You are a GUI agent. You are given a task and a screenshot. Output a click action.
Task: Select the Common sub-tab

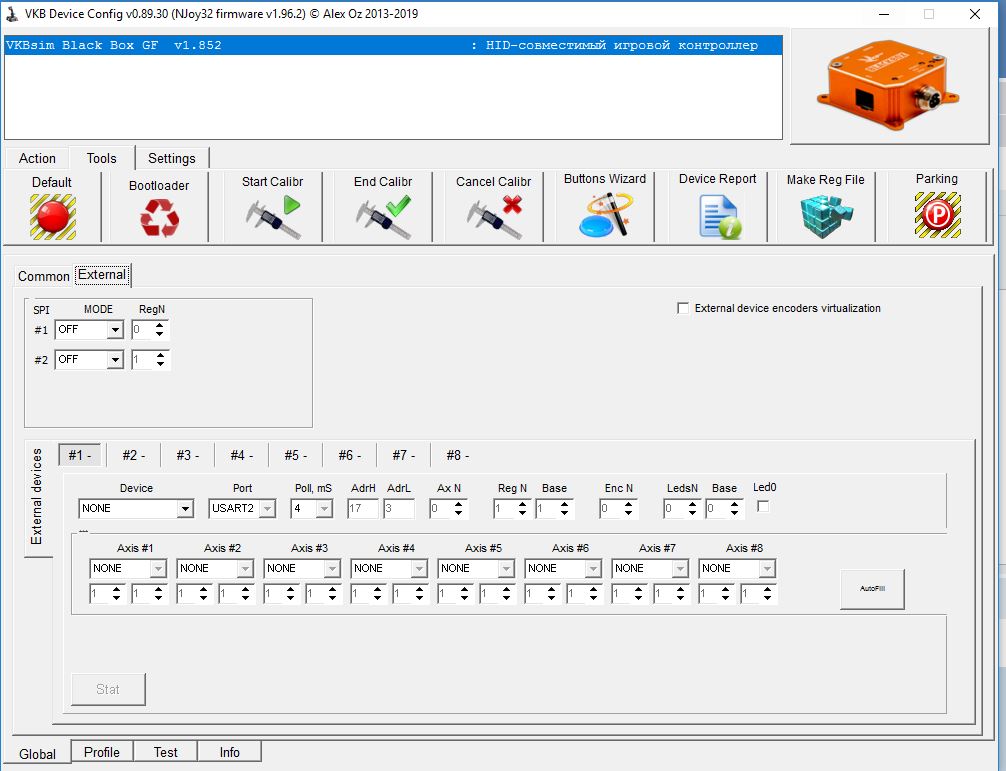[x=44, y=276]
